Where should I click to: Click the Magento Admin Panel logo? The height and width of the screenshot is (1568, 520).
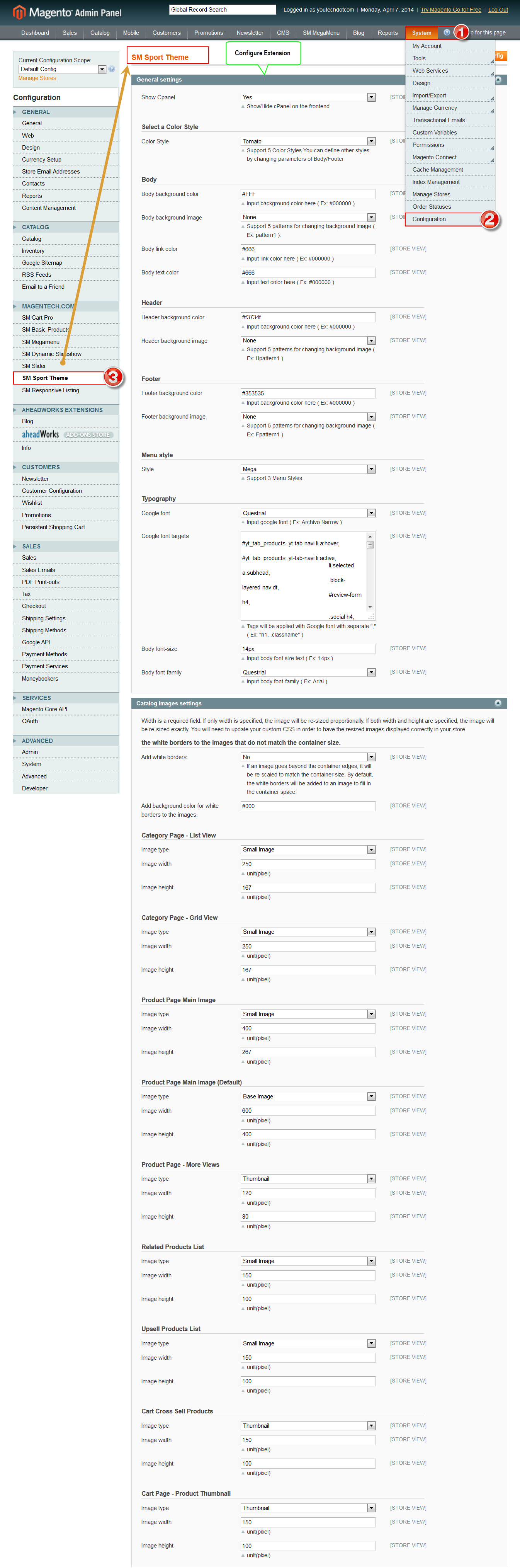click(x=67, y=12)
